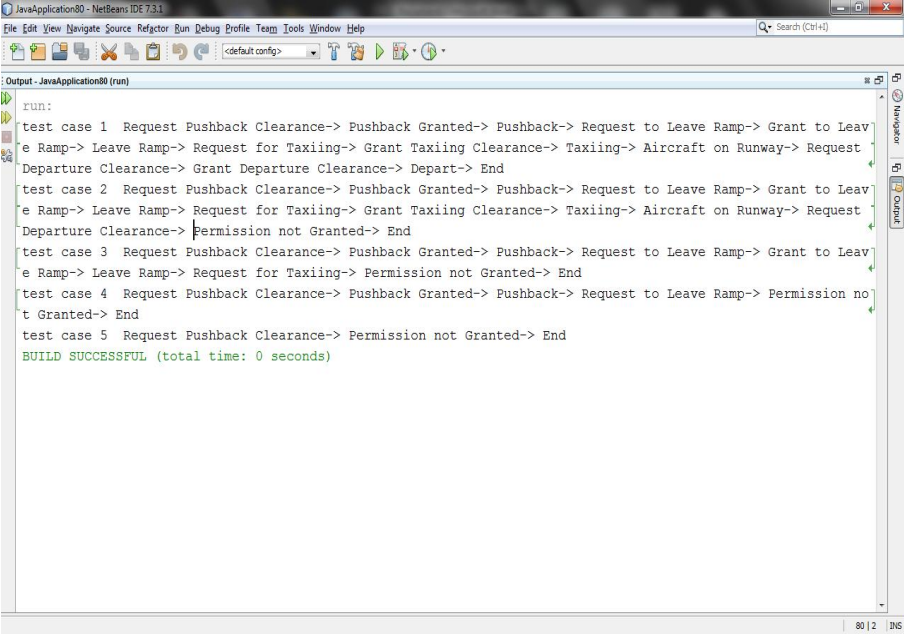Click the 'test case 2' output line
The image size is (904, 634).
(445, 210)
